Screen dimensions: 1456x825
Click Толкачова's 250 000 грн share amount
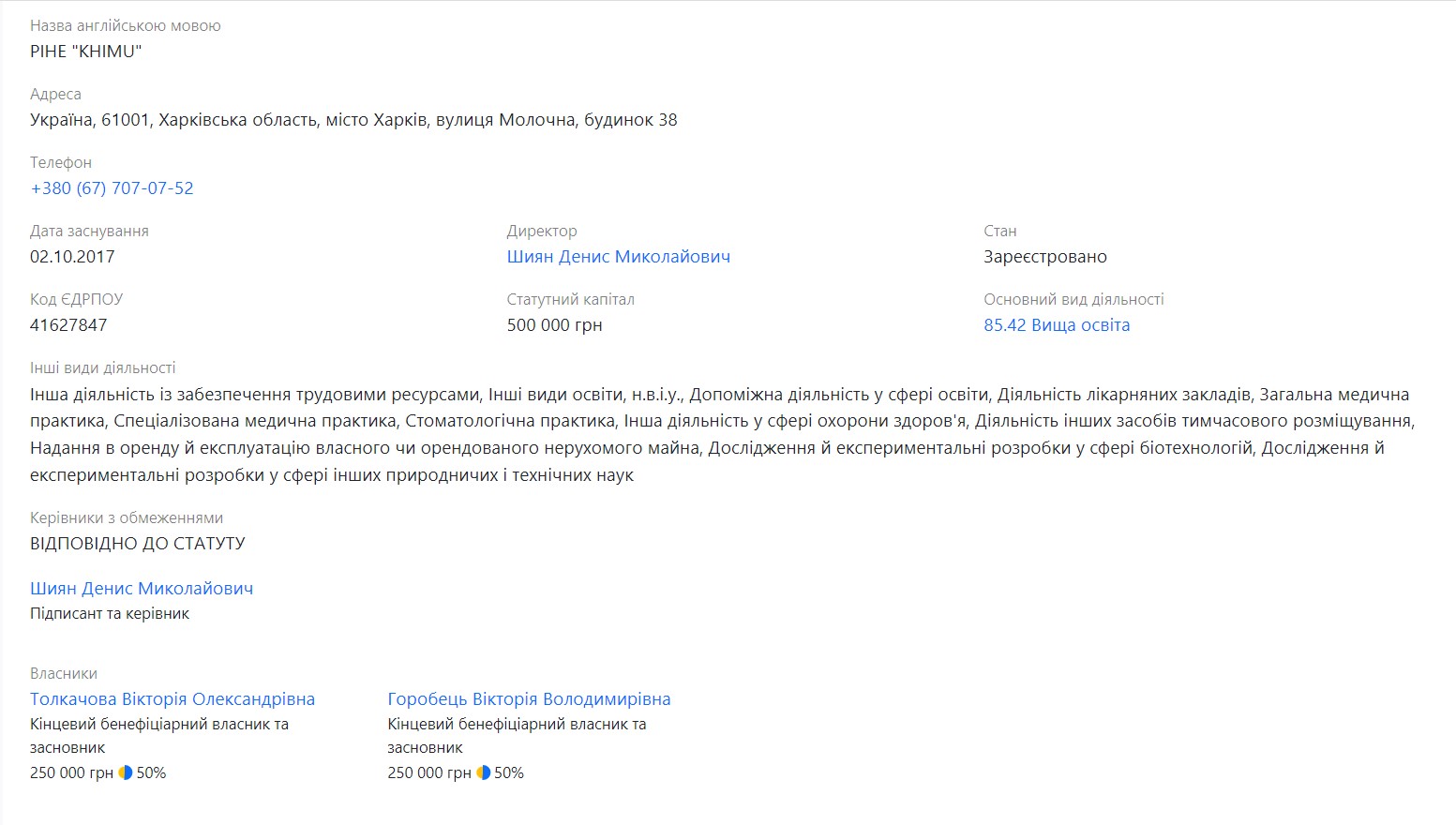pos(71,772)
